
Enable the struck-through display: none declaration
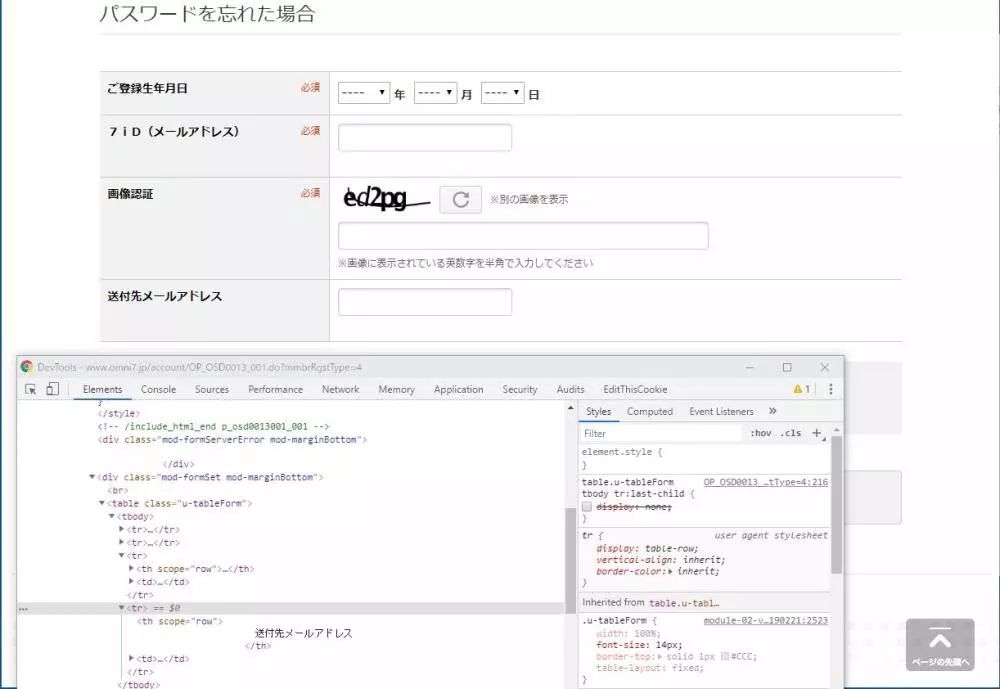tap(588, 506)
